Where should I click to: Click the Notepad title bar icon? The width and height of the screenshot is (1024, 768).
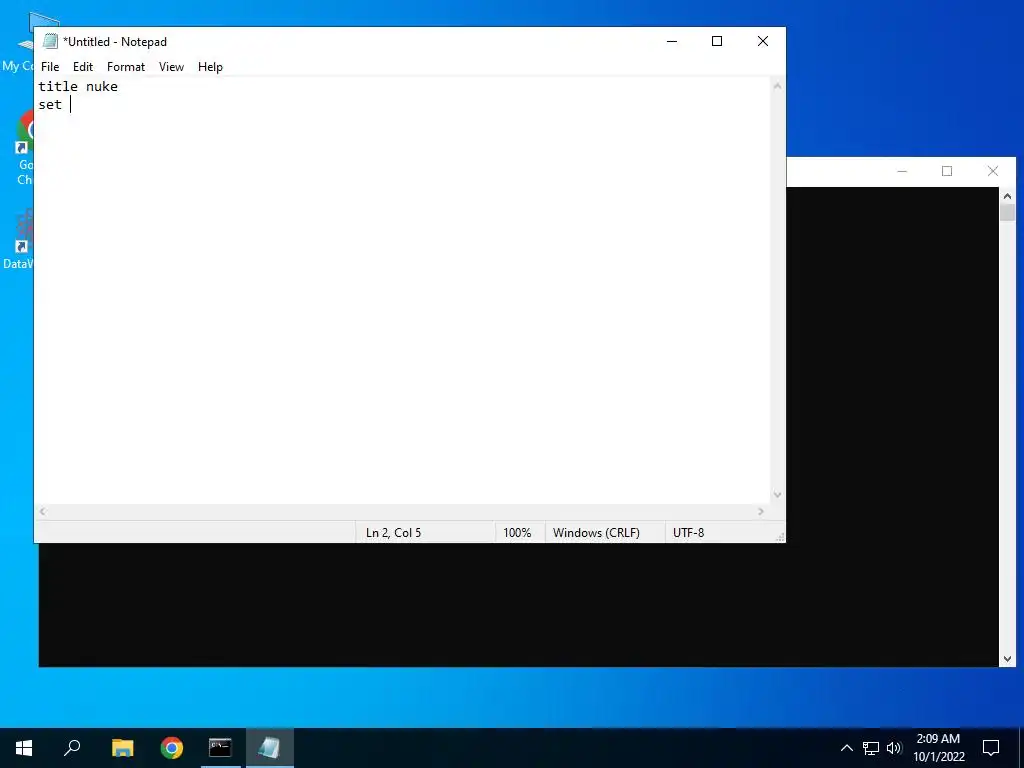50,41
